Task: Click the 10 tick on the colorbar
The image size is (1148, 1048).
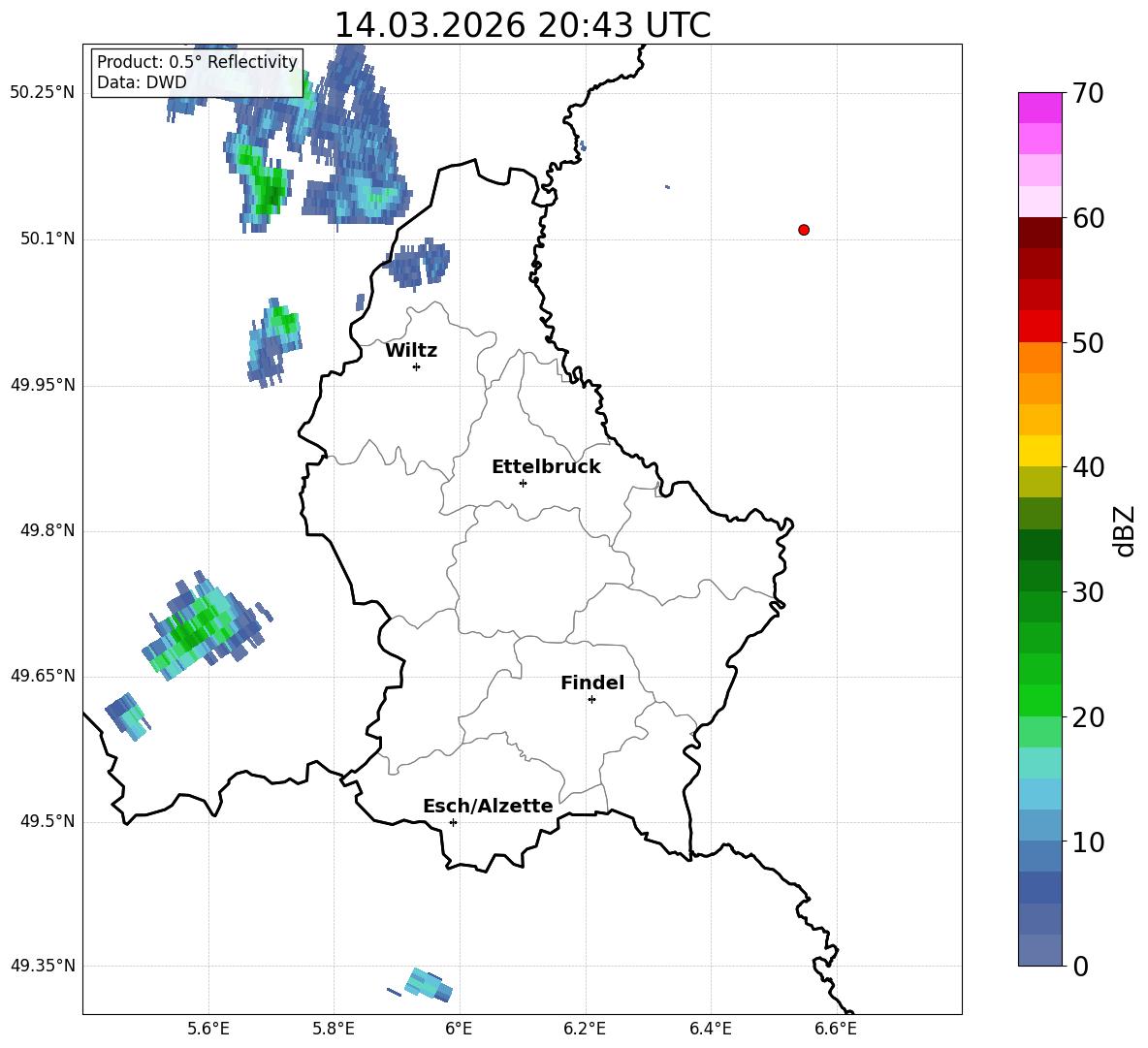Action: click(x=1088, y=842)
